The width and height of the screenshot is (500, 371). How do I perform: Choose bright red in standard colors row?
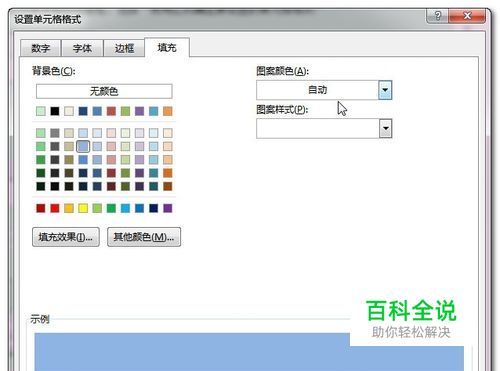55,208
